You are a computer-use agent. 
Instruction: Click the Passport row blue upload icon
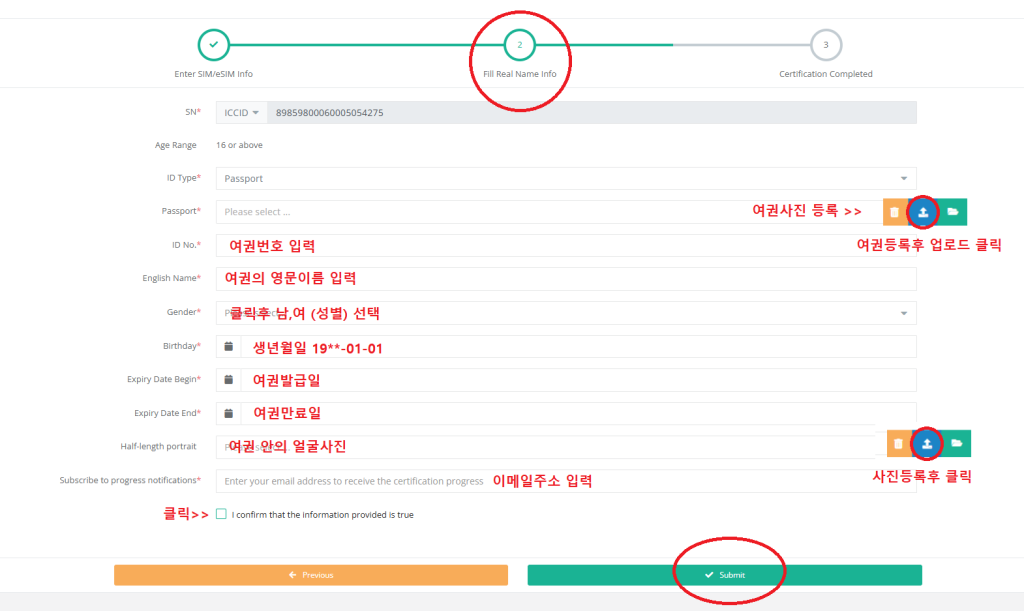click(923, 212)
